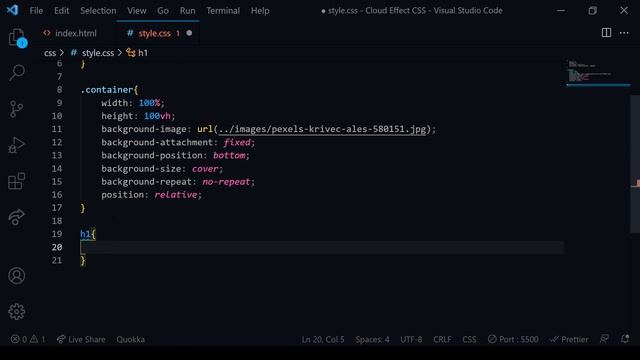640x360 pixels.
Task: Place cursor on the .container selector
Action: tap(107, 90)
